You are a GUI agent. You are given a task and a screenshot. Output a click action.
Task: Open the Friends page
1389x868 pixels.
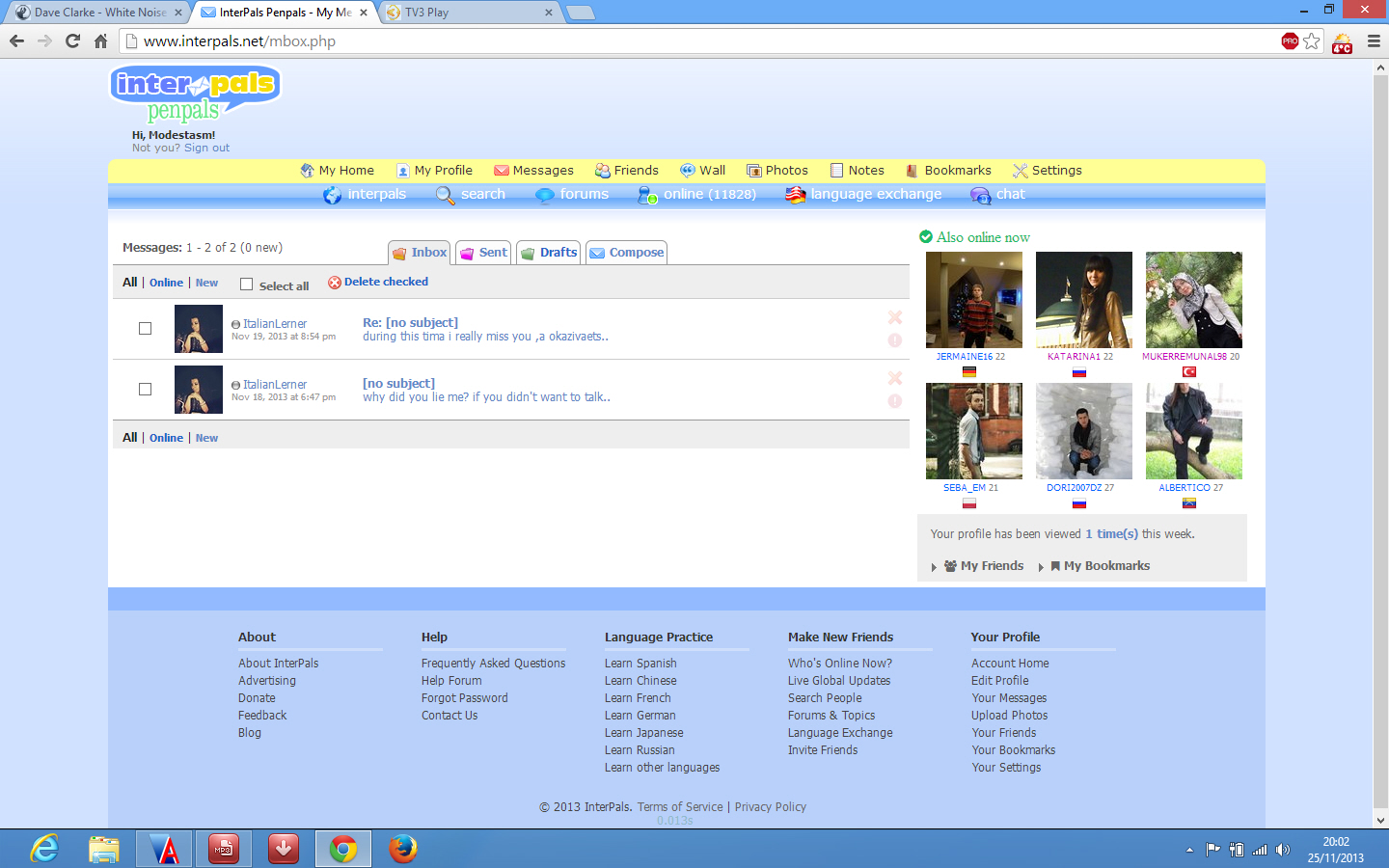coord(627,171)
